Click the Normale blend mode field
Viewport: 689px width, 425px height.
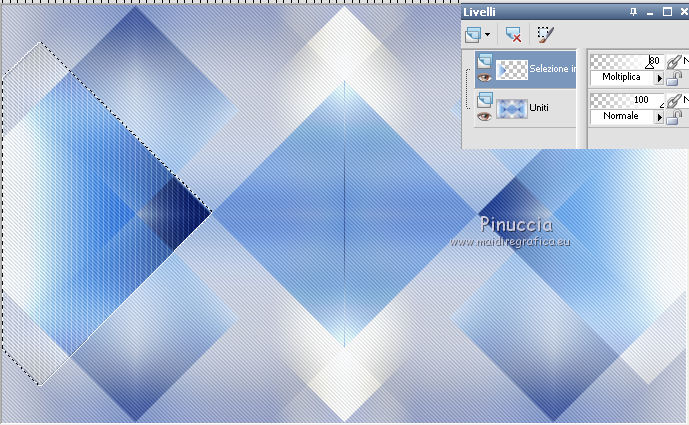622,116
